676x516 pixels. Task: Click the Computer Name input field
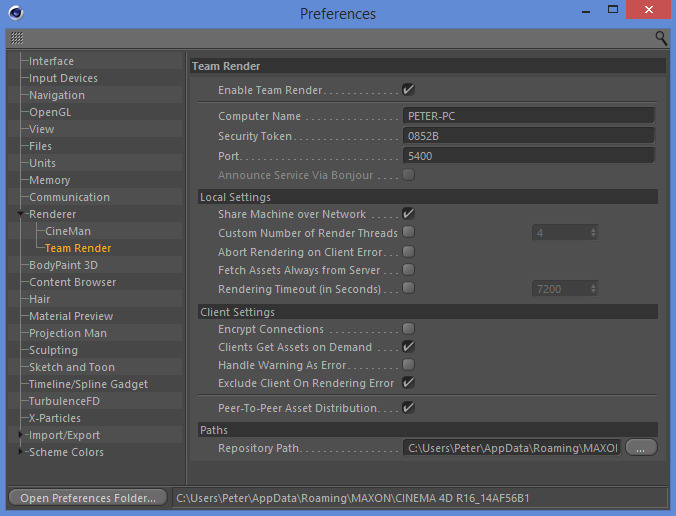(x=528, y=116)
